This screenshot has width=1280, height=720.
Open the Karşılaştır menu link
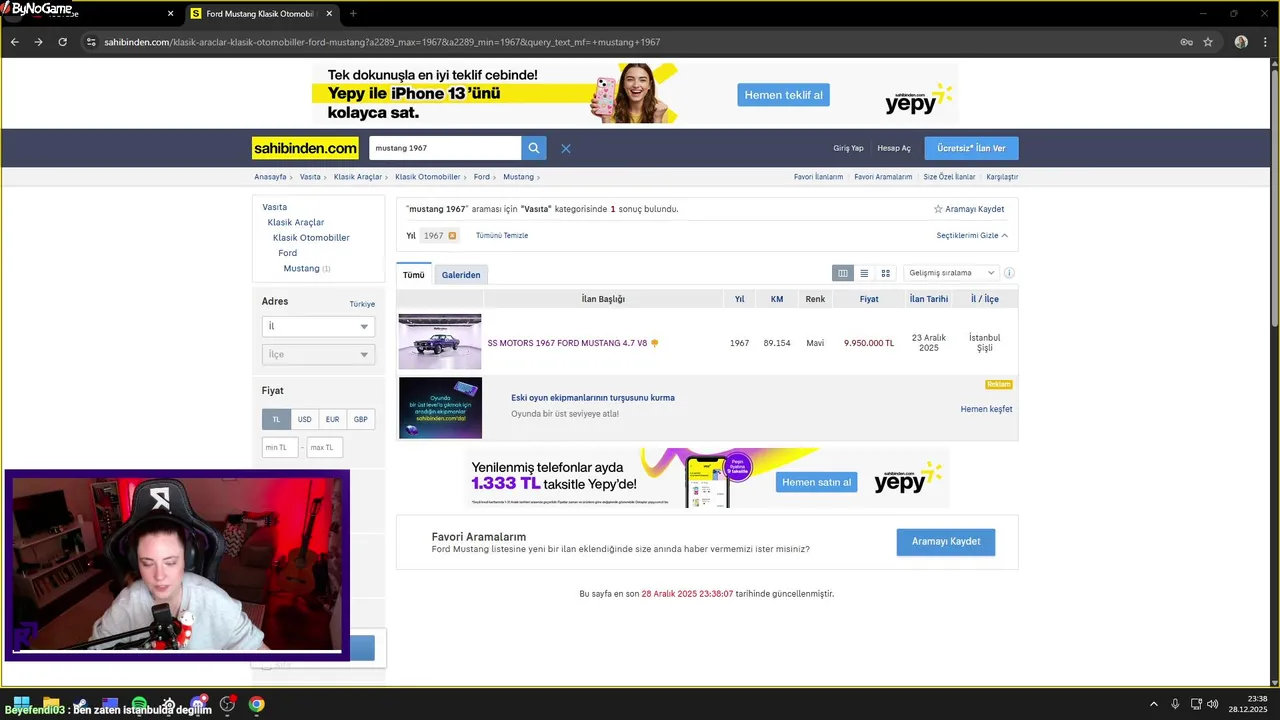[1002, 177]
